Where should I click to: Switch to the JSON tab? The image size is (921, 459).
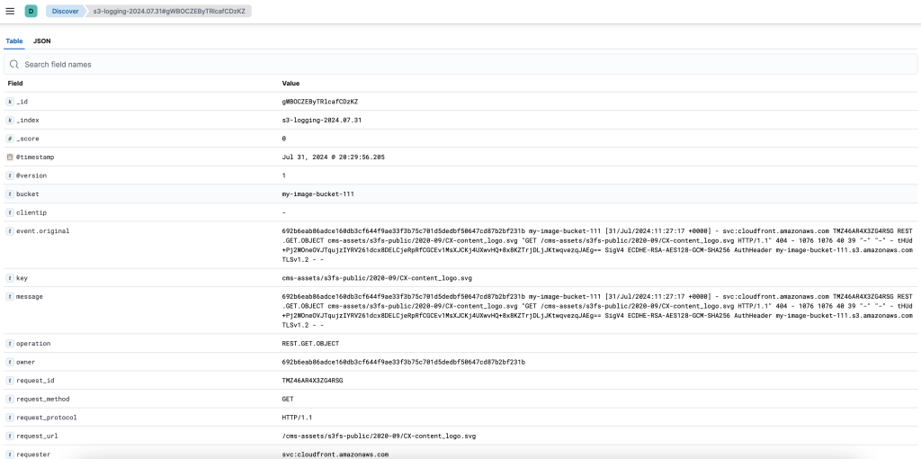[42, 41]
